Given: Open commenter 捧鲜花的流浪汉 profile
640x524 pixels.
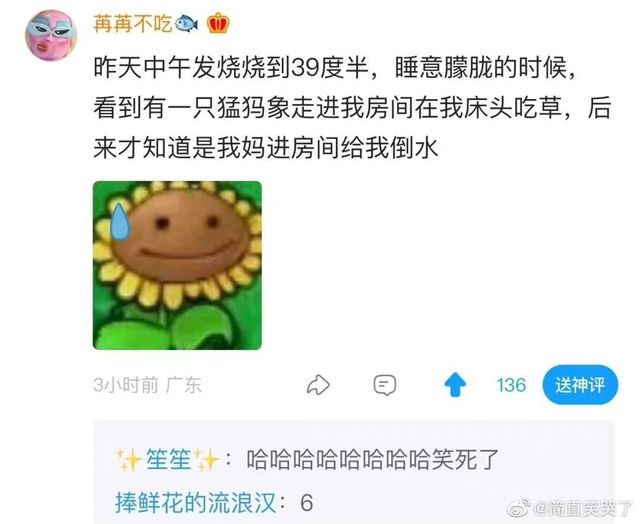Looking at the screenshot, I should 196,502.
